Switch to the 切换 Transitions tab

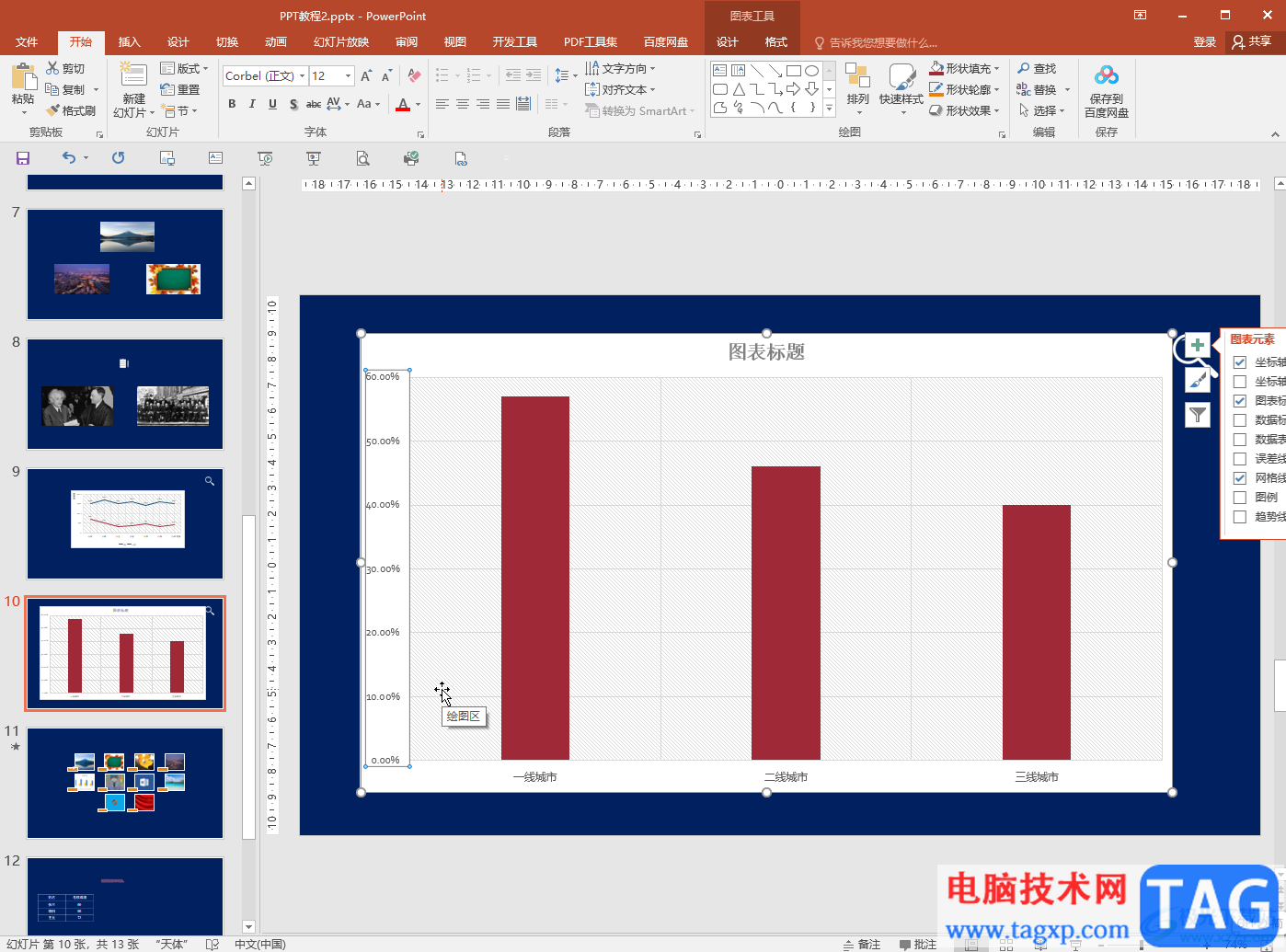[x=227, y=42]
